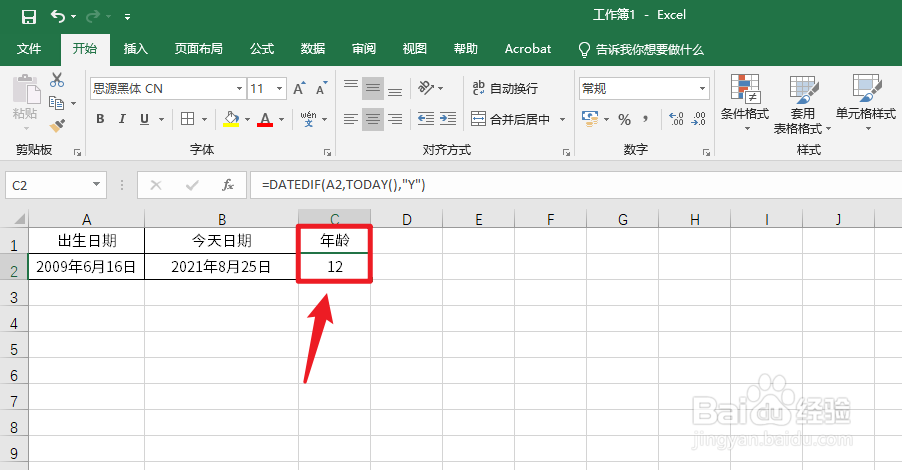Open the 条件格式 menu

coord(745,103)
